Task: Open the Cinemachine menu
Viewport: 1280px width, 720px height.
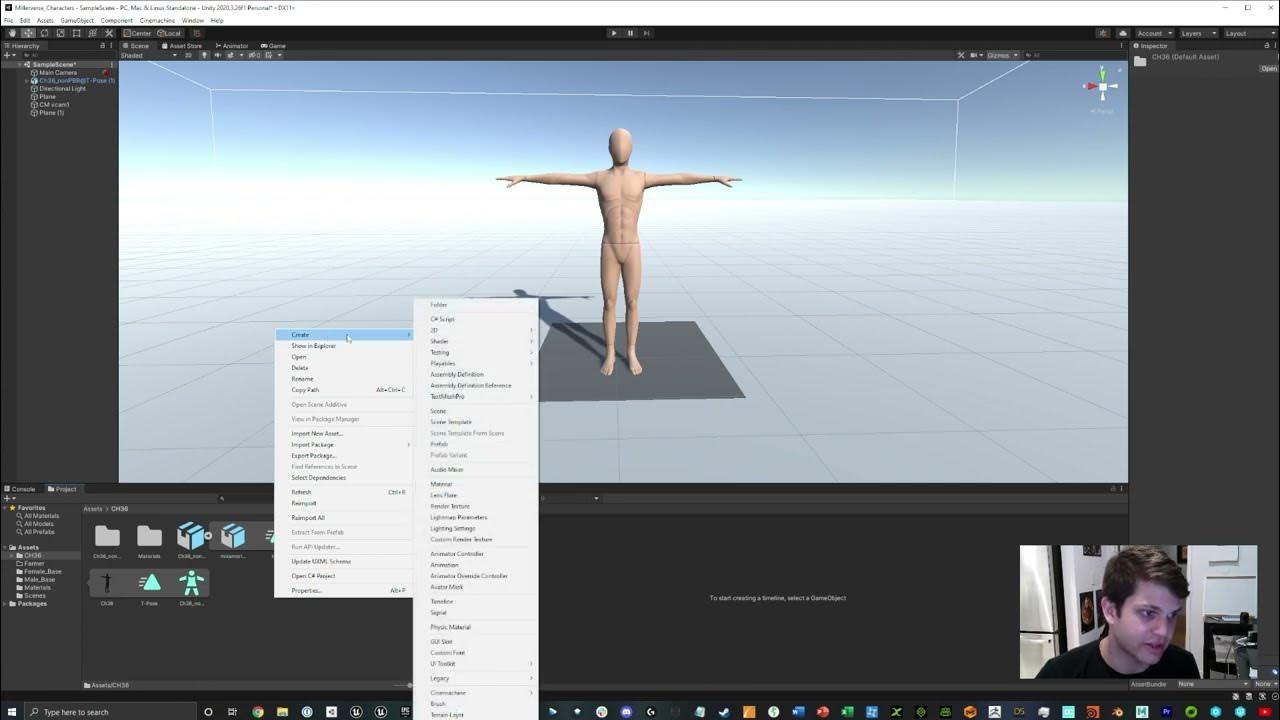Action: tap(157, 20)
